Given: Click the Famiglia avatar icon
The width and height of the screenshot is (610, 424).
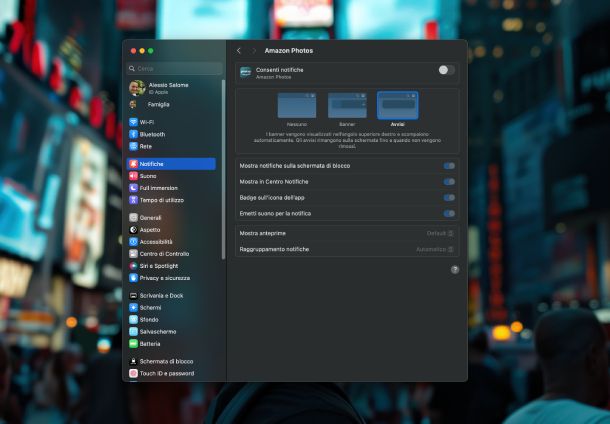Looking at the screenshot, I should tap(133, 104).
